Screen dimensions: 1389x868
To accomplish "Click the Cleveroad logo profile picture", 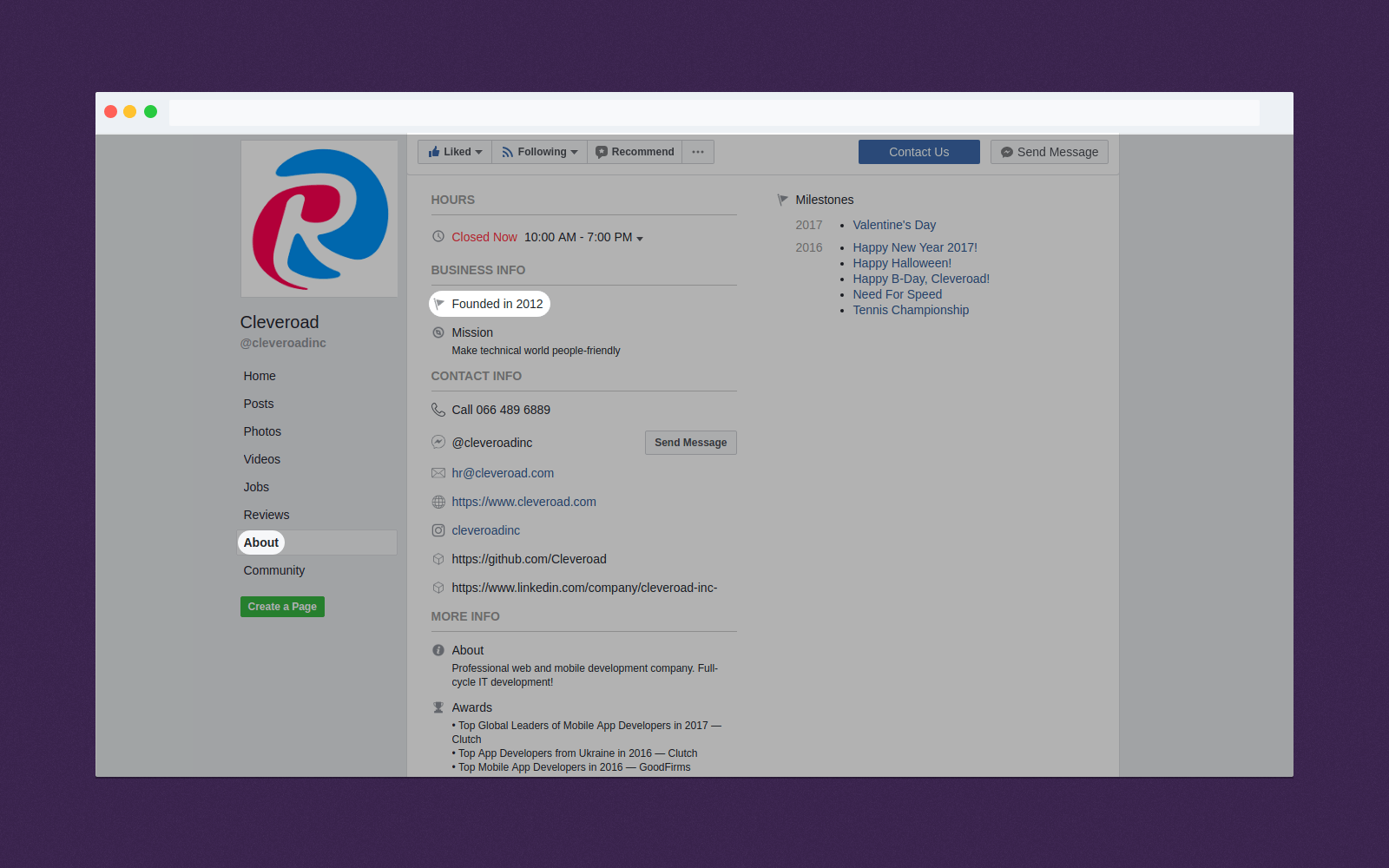I will (319, 219).
